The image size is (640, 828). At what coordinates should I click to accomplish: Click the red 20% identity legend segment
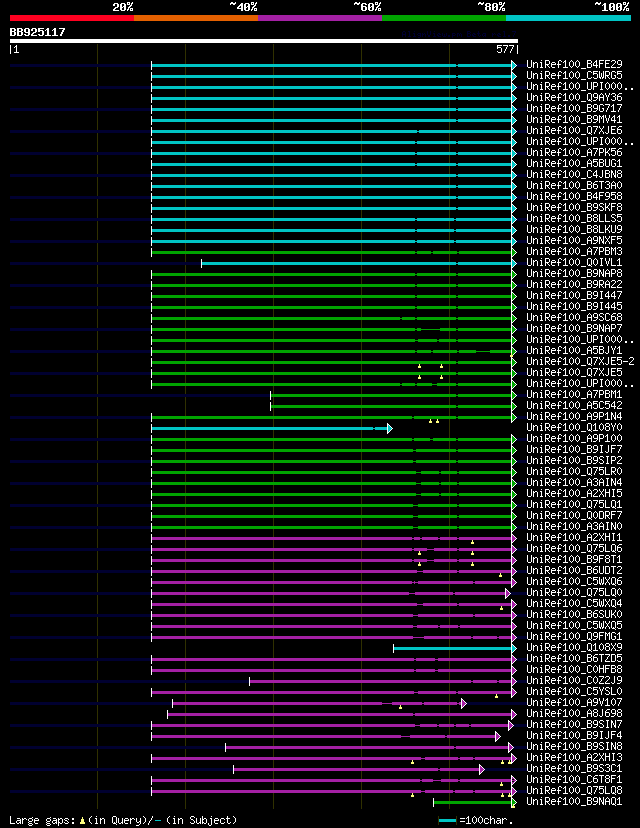(x=72, y=18)
